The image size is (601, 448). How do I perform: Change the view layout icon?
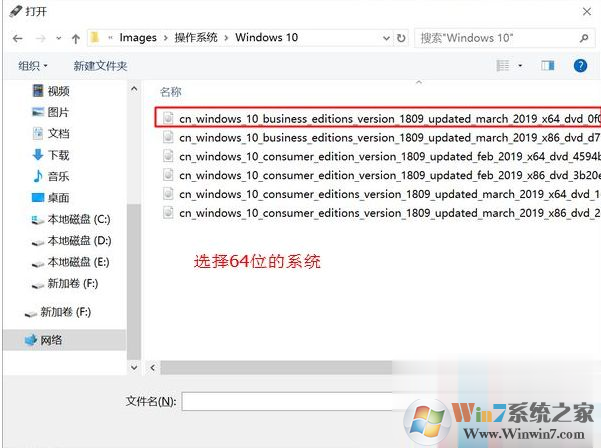click(x=503, y=66)
